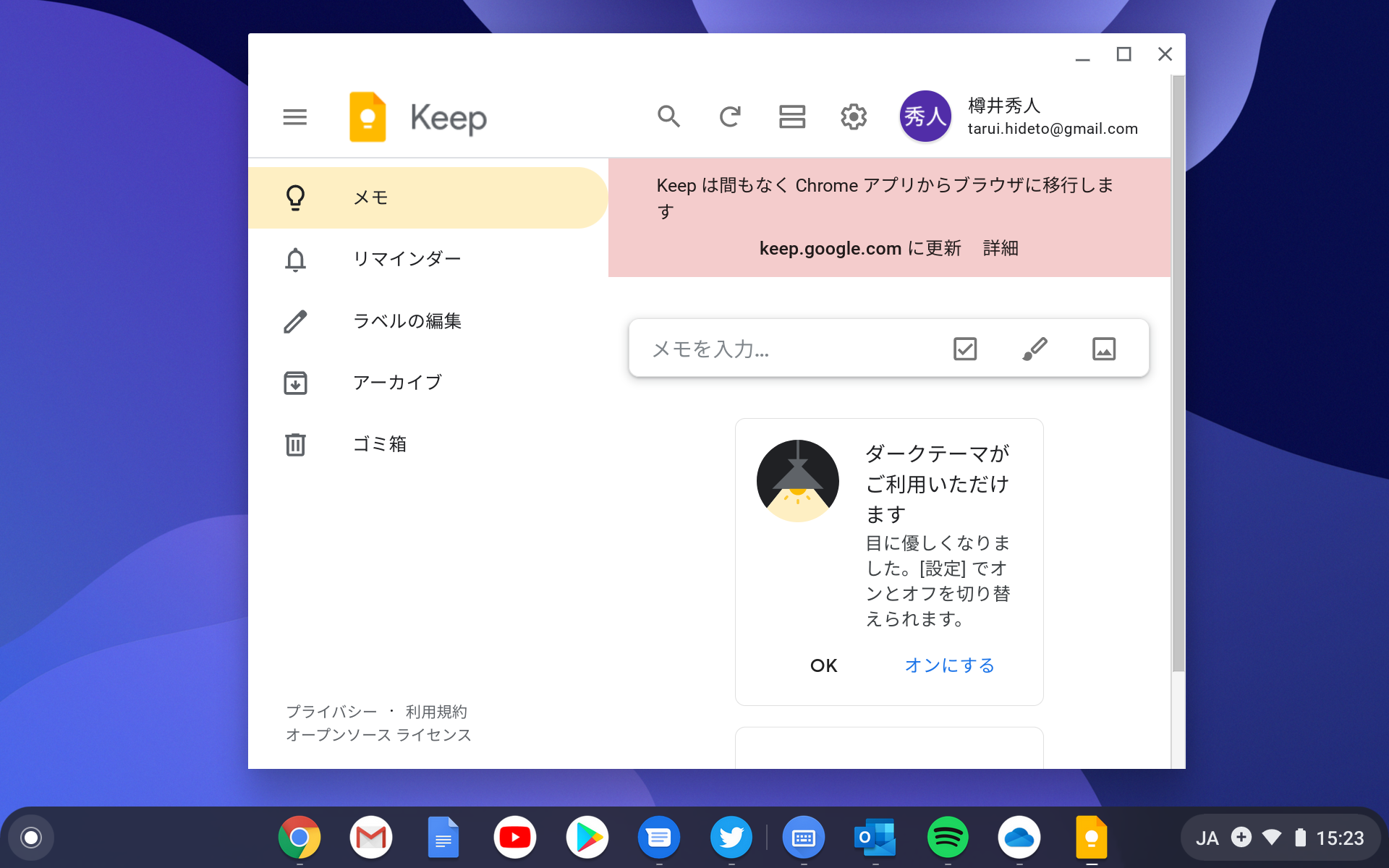Viewport: 1389px width, 868px height.
Task: Select ラベルの編集 in the sidebar
Action: click(407, 321)
